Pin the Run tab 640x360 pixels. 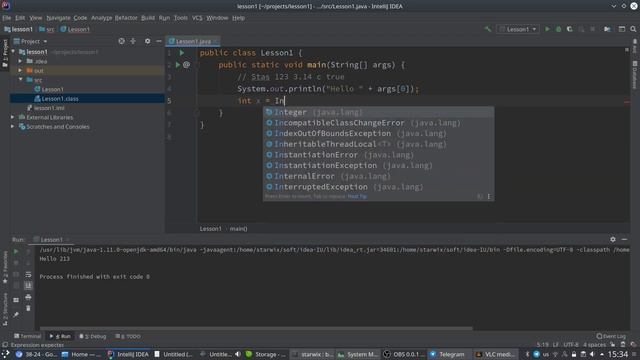[16, 315]
